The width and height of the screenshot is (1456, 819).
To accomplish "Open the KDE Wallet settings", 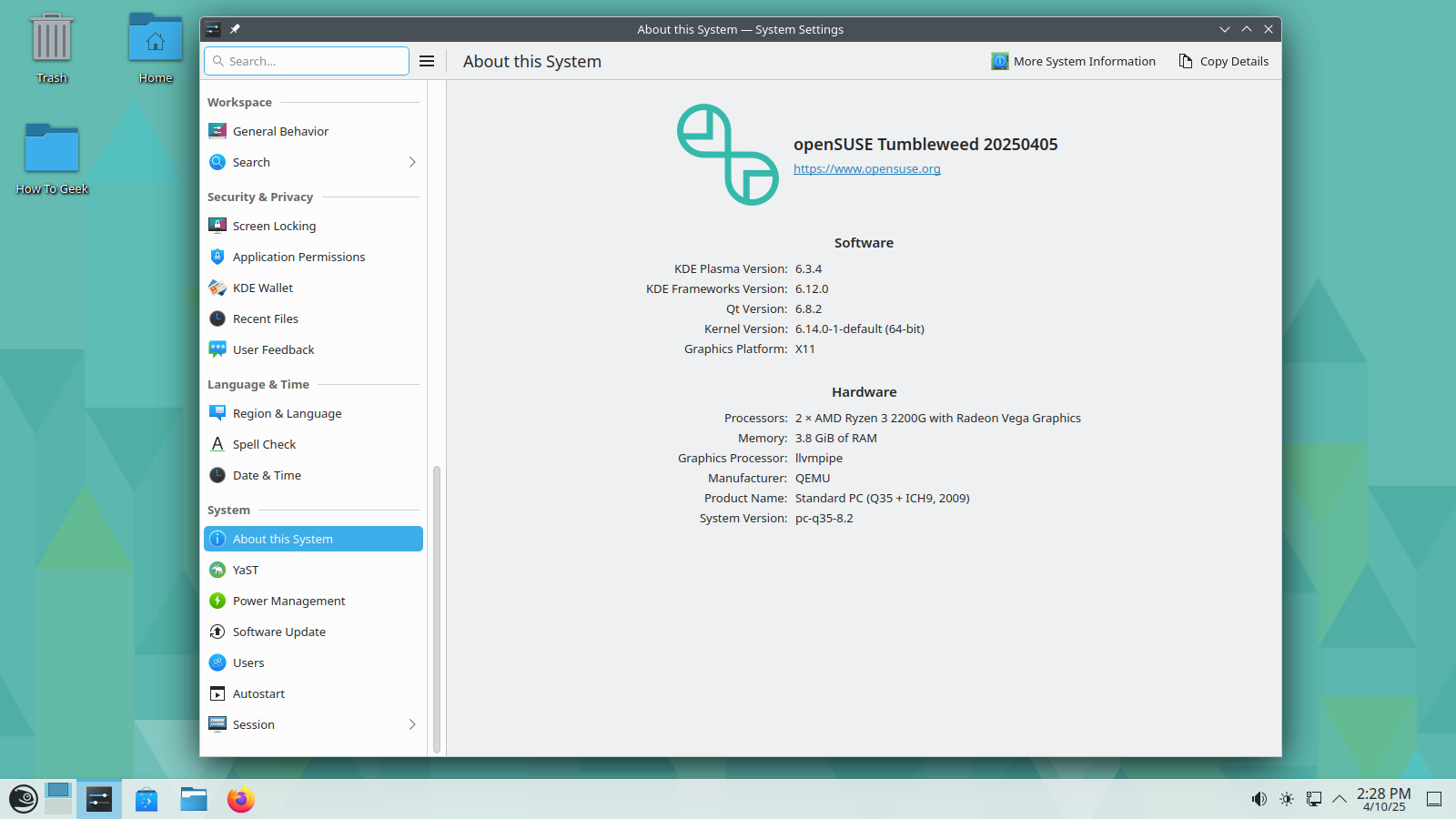I will pos(262,288).
